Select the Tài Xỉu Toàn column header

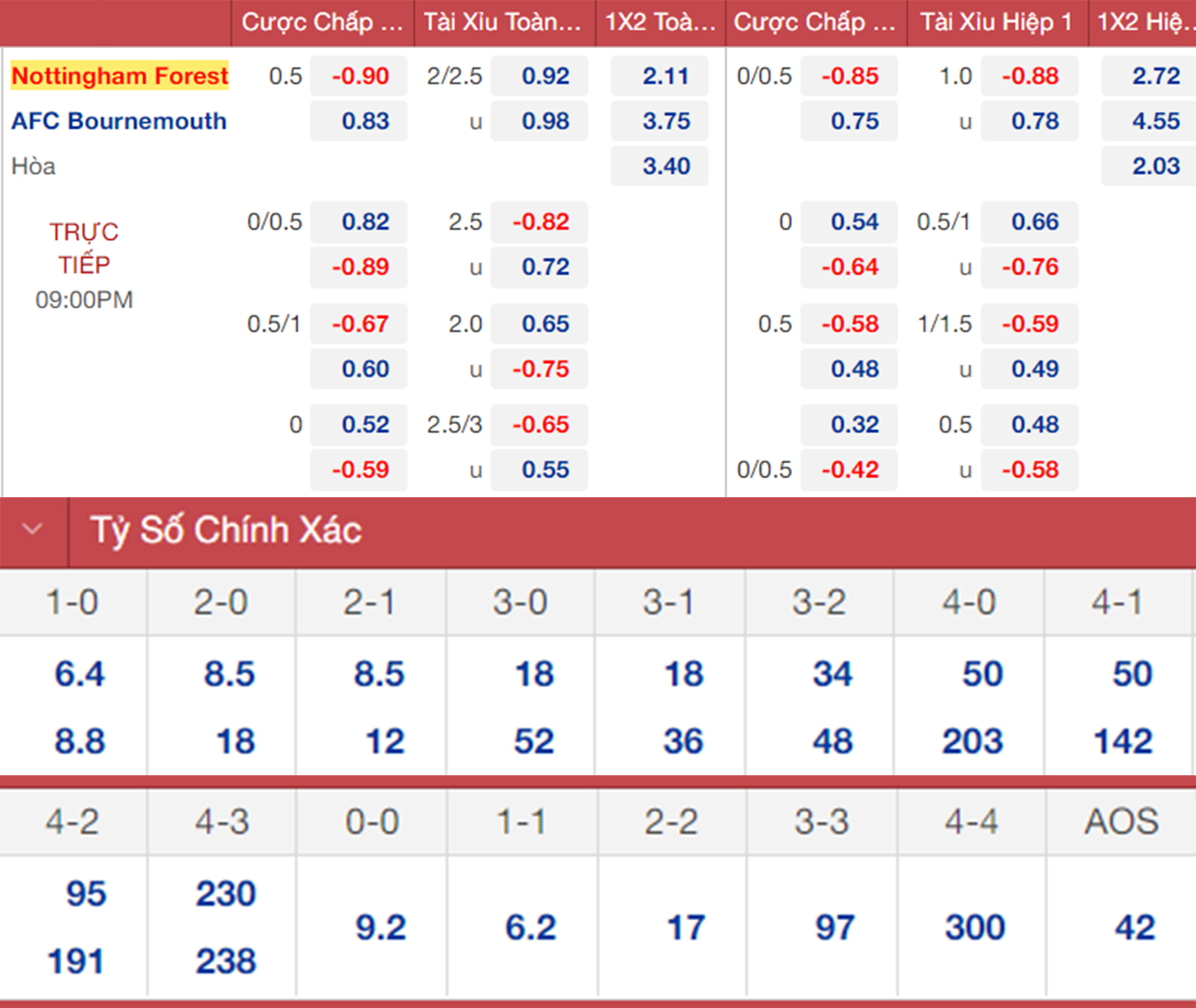pyautogui.click(x=503, y=23)
